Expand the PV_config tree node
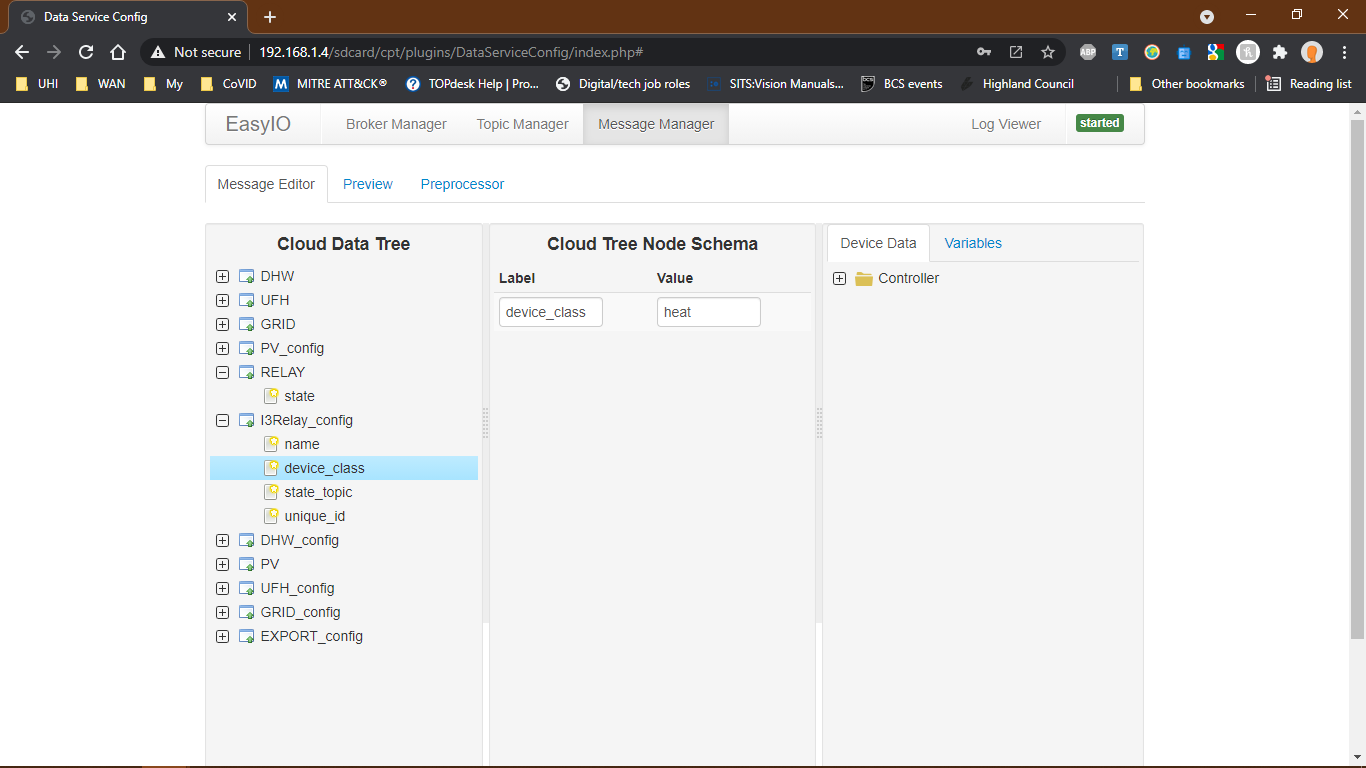 pos(222,347)
